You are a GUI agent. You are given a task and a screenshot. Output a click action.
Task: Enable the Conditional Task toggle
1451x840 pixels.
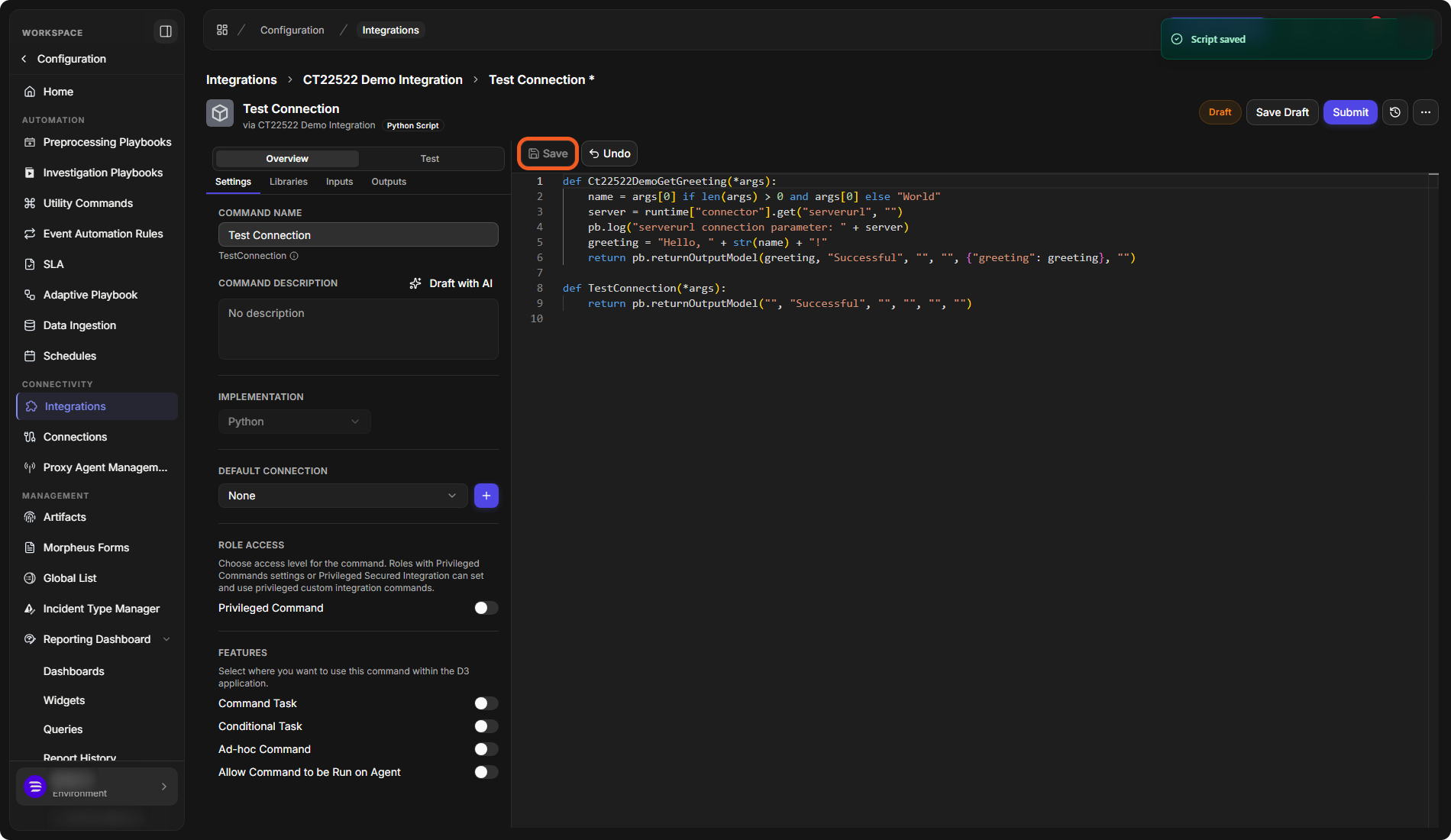[486, 726]
